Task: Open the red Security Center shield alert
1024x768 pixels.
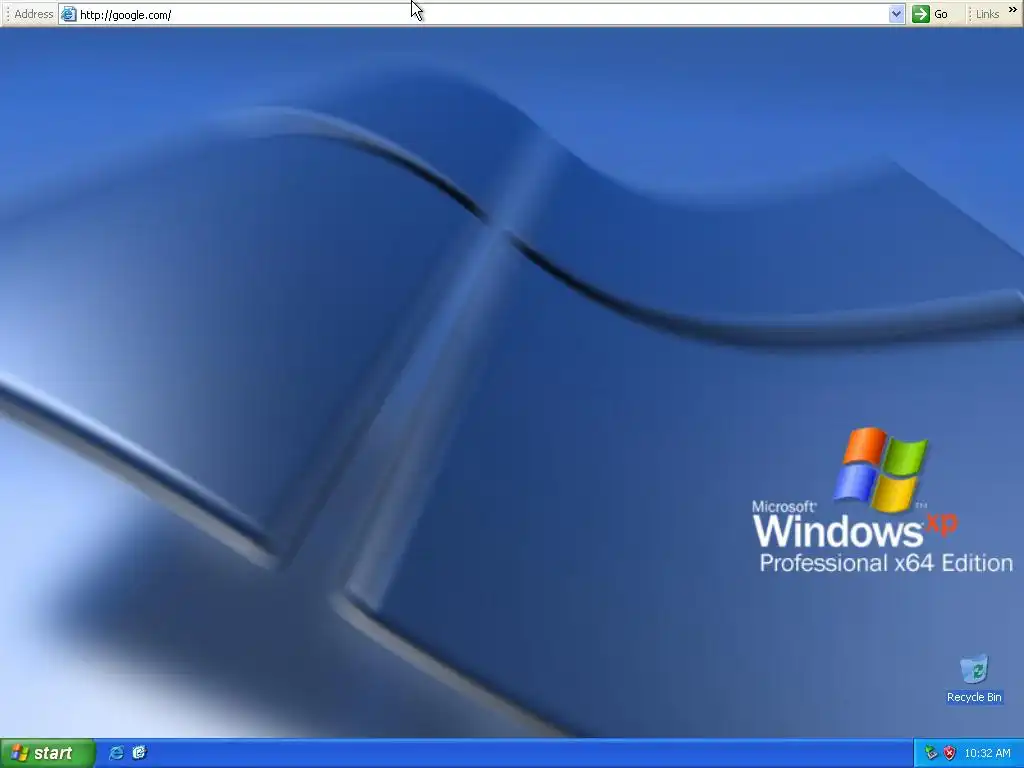Action: (950, 754)
